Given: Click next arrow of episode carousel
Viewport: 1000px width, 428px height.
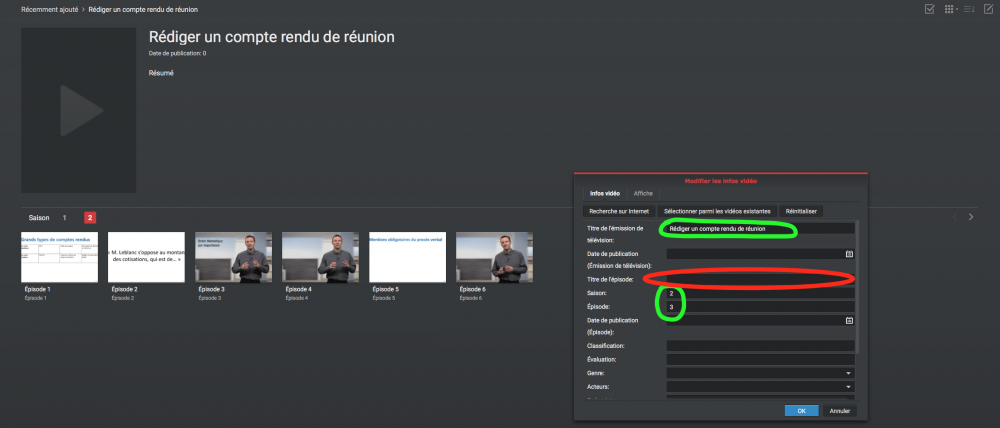Looking at the screenshot, I should point(971,217).
